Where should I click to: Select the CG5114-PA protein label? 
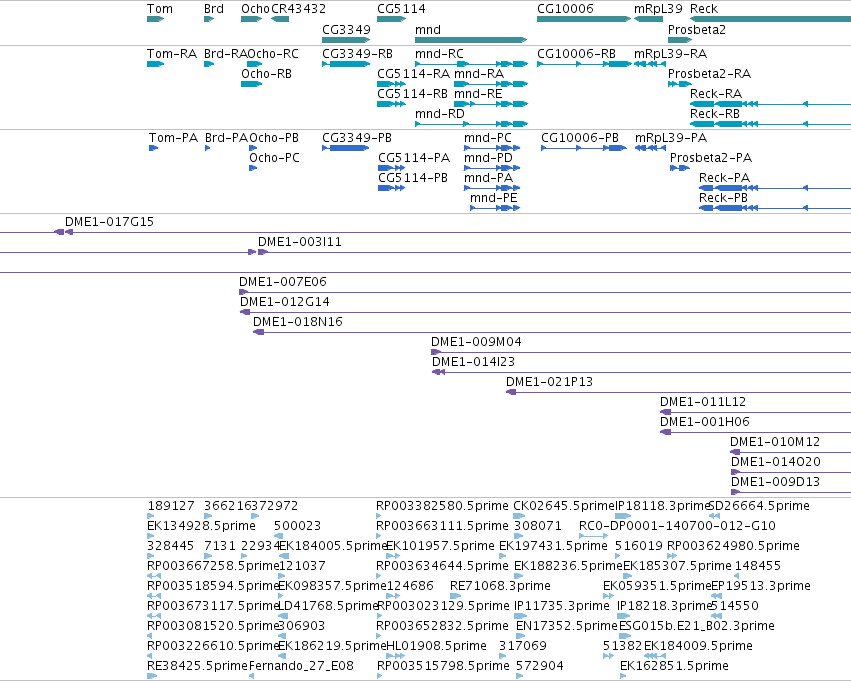[x=414, y=158]
